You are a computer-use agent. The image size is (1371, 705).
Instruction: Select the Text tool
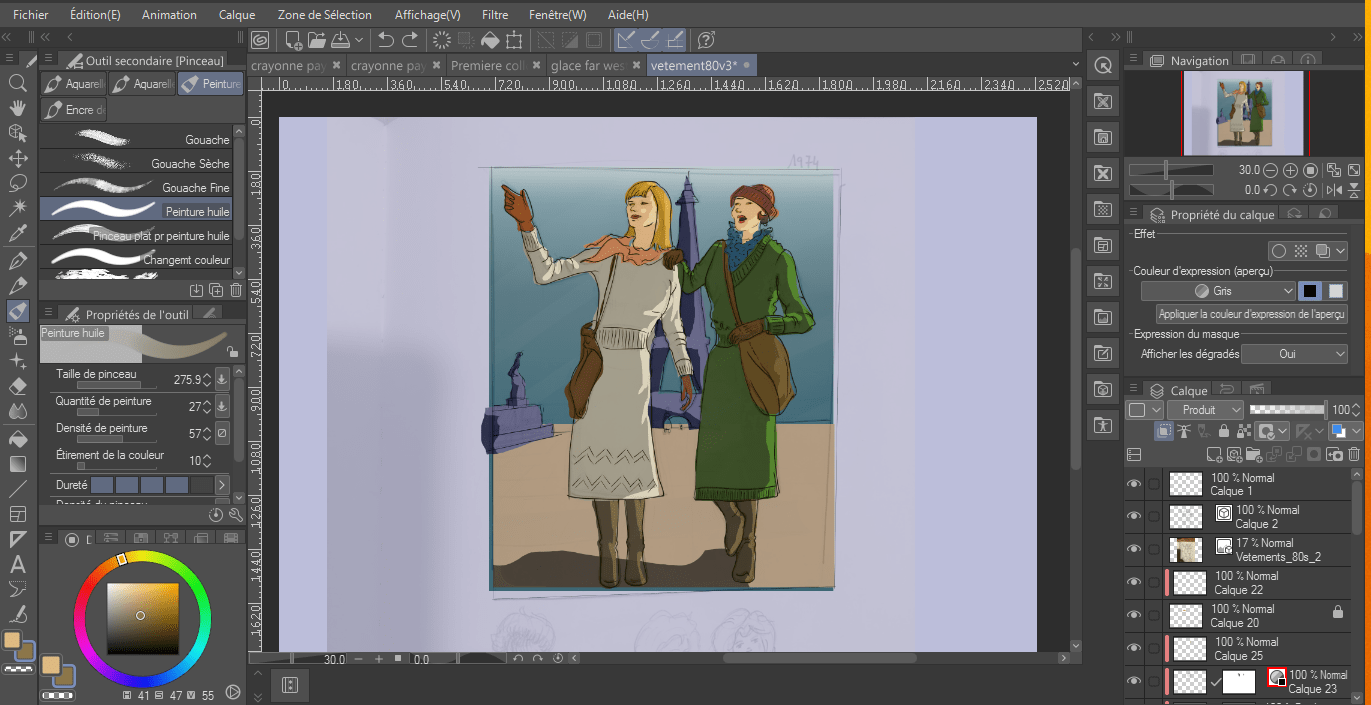click(17, 565)
